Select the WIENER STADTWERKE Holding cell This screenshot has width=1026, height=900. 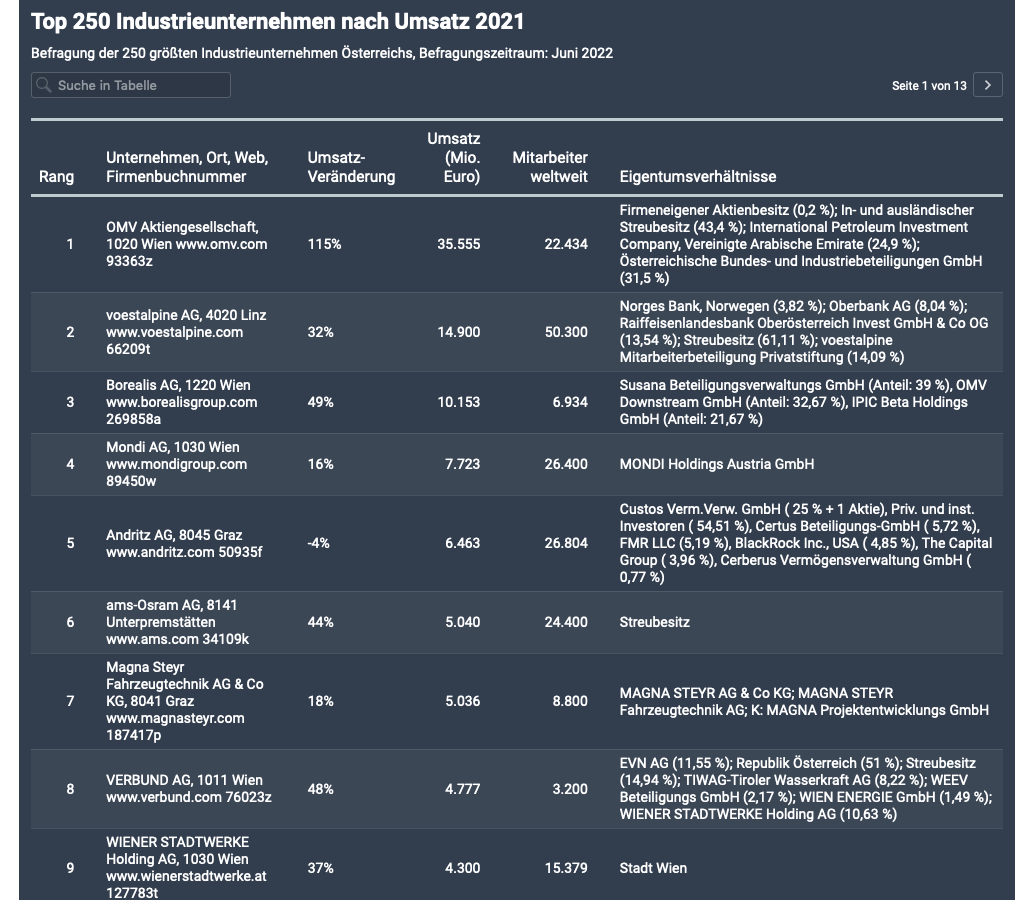pyautogui.click(x=186, y=867)
